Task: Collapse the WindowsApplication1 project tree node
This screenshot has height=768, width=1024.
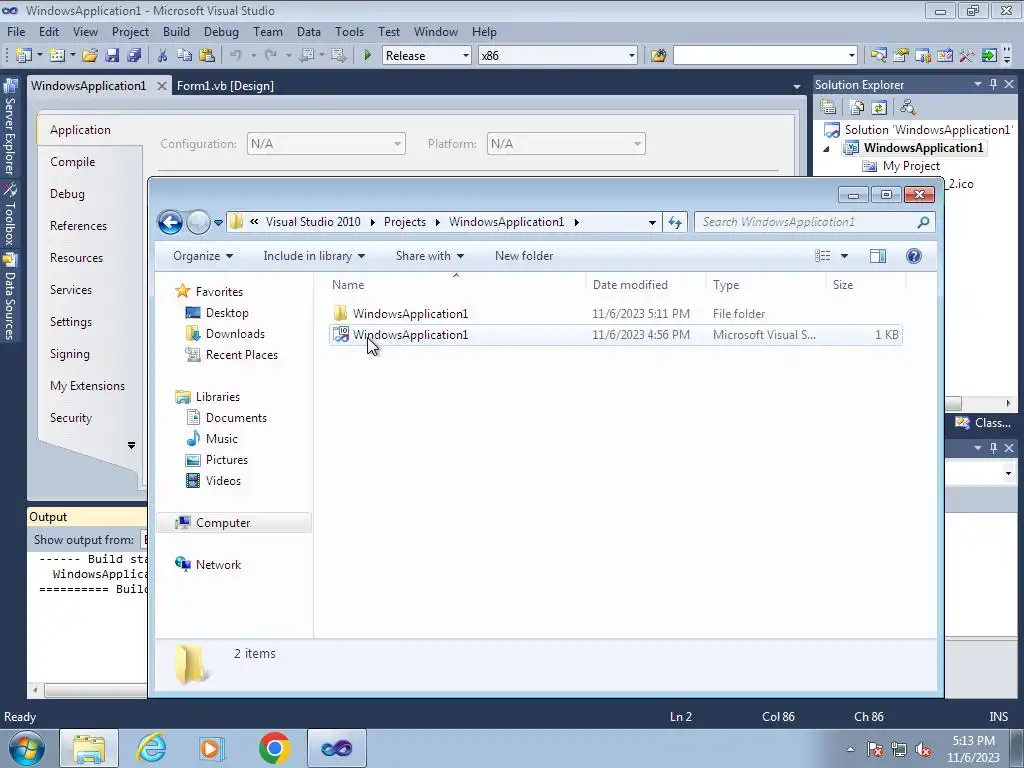Action: pyautogui.click(x=826, y=148)
